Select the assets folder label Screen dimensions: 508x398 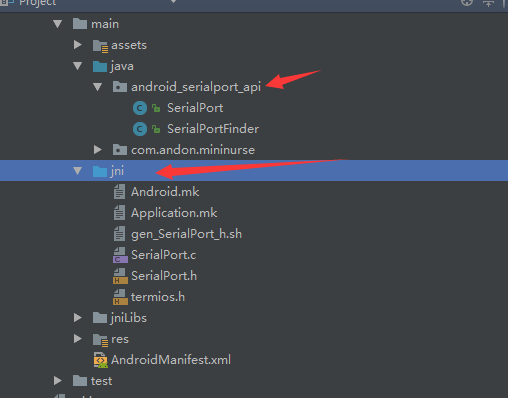click(x=129, y=45)
